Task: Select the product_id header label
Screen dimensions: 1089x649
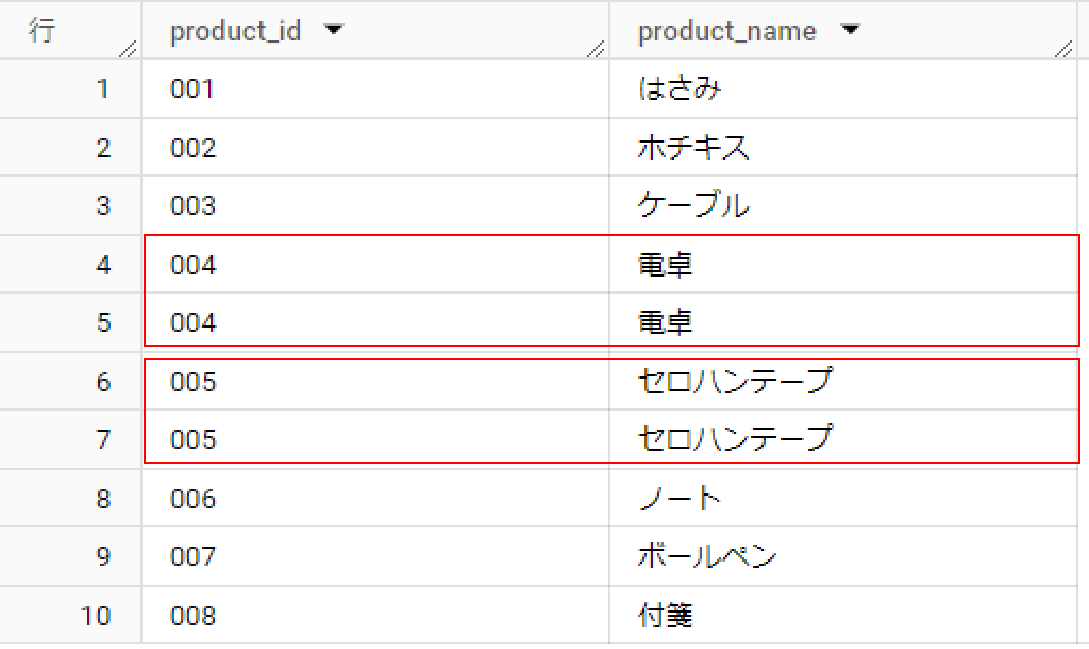Action: pos(237,31)
